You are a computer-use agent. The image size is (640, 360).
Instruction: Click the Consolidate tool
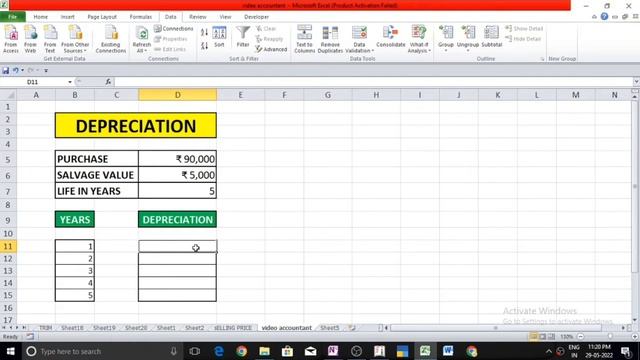pos(391,37)
